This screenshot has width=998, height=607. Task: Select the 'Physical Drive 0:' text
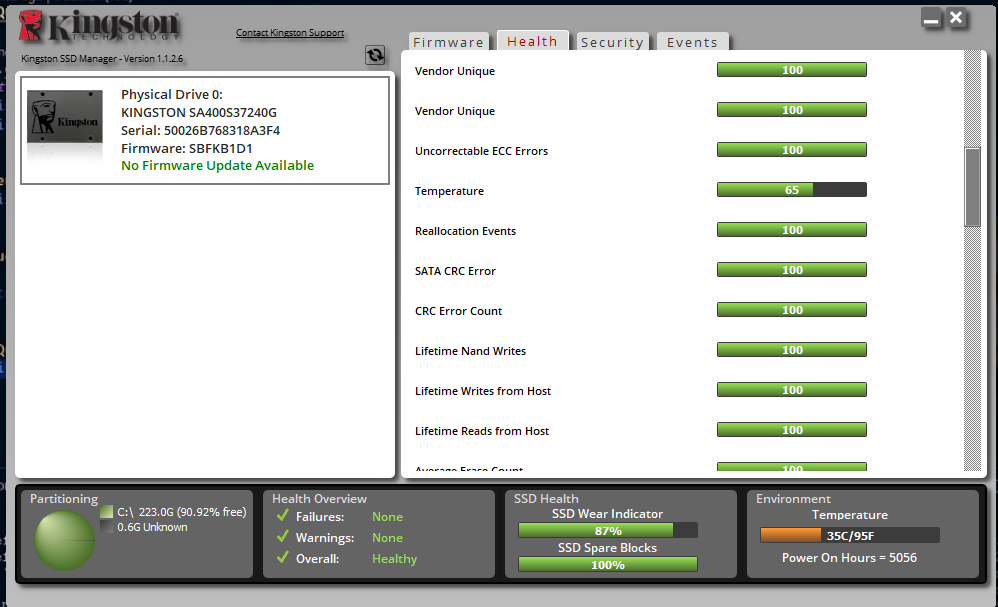pyautogui.click(x=172, y=94)
